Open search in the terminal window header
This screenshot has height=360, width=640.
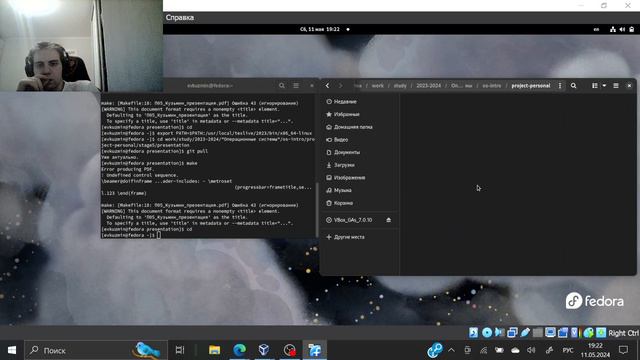click(x=282, y=86)
